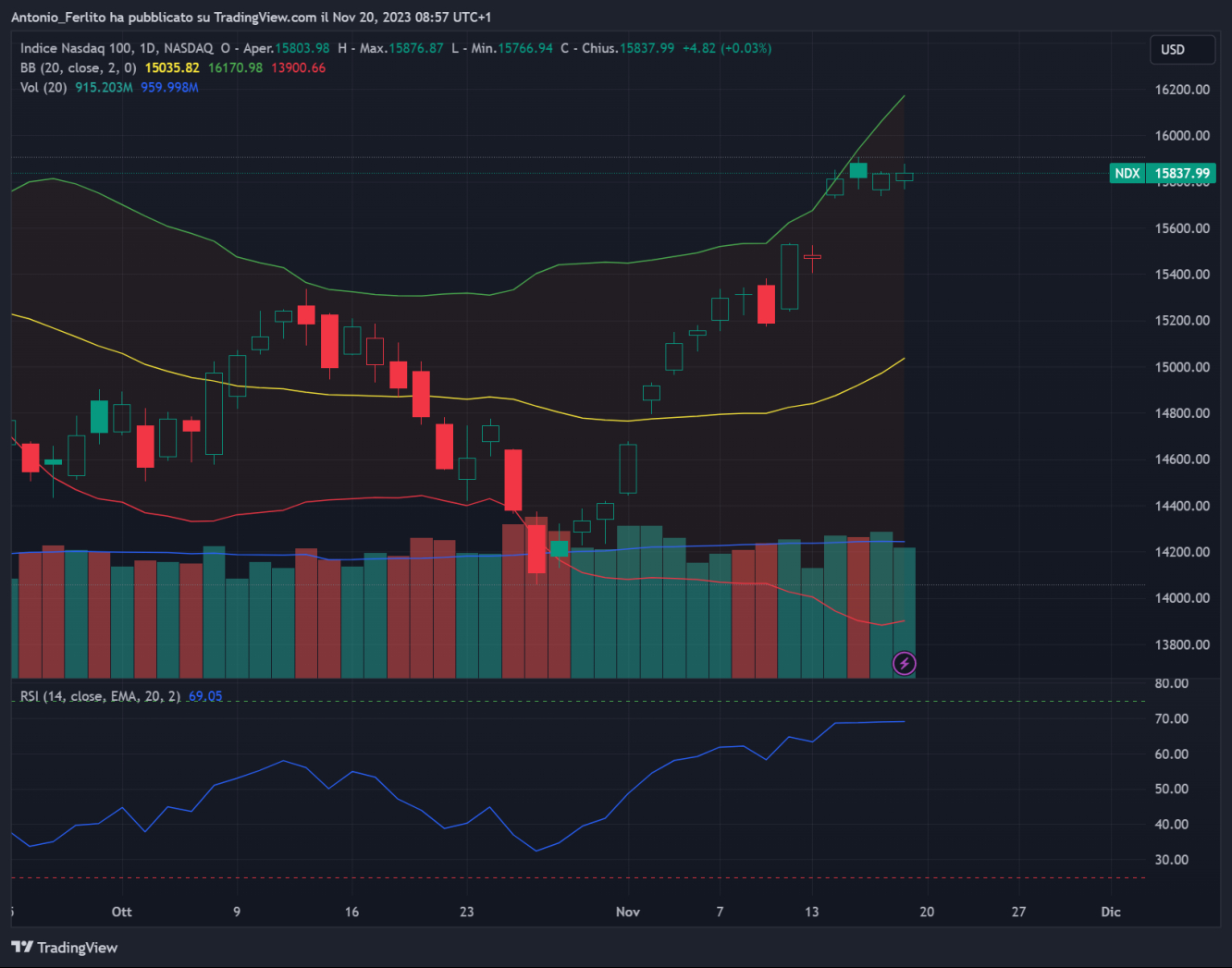1232x968 pixels.
Task: Click the TradingView logo at bottom
Action: click(65, 947)
